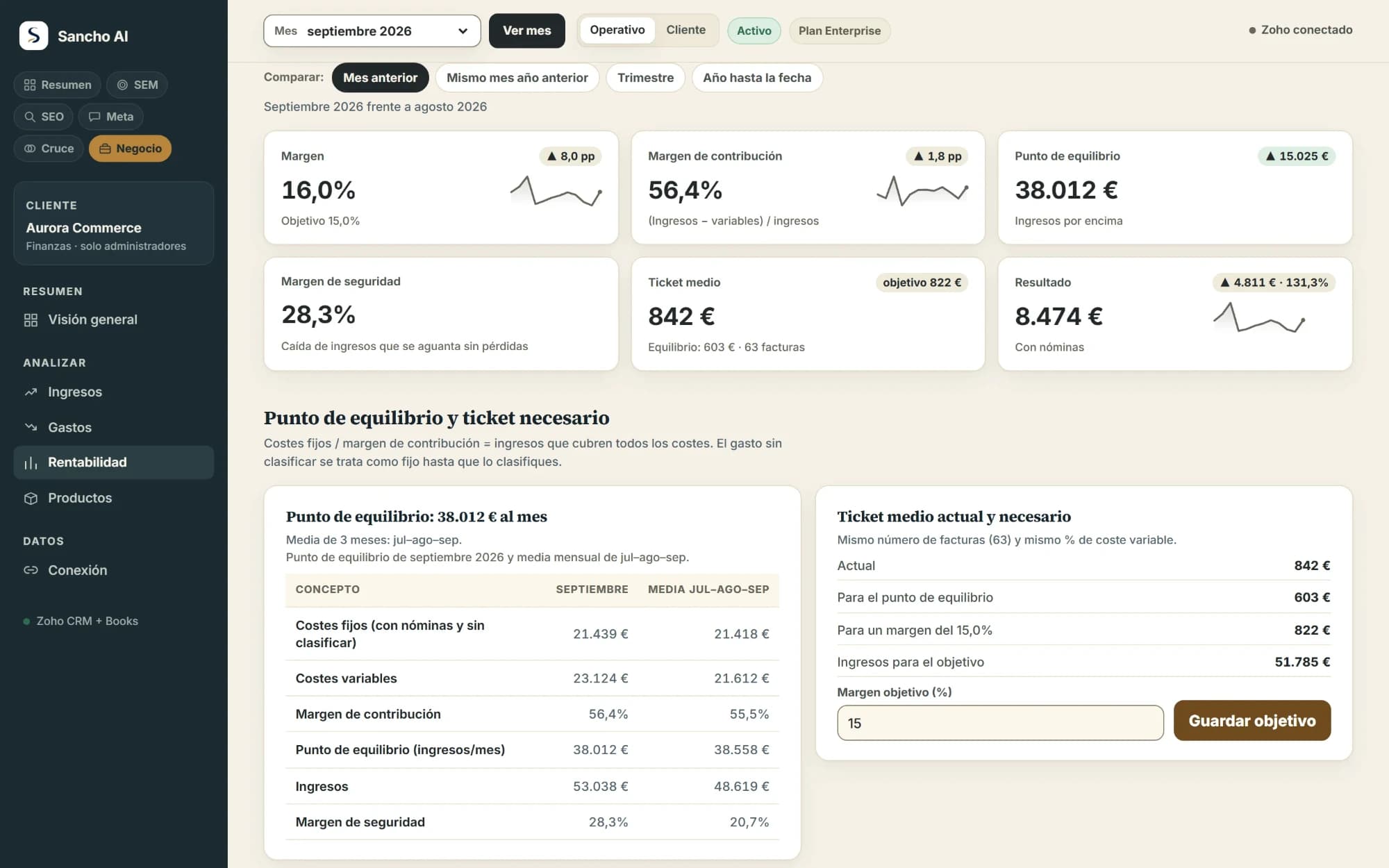
Task: Click the '8,0 pp' Margen badge
Action: click(570, 156)
